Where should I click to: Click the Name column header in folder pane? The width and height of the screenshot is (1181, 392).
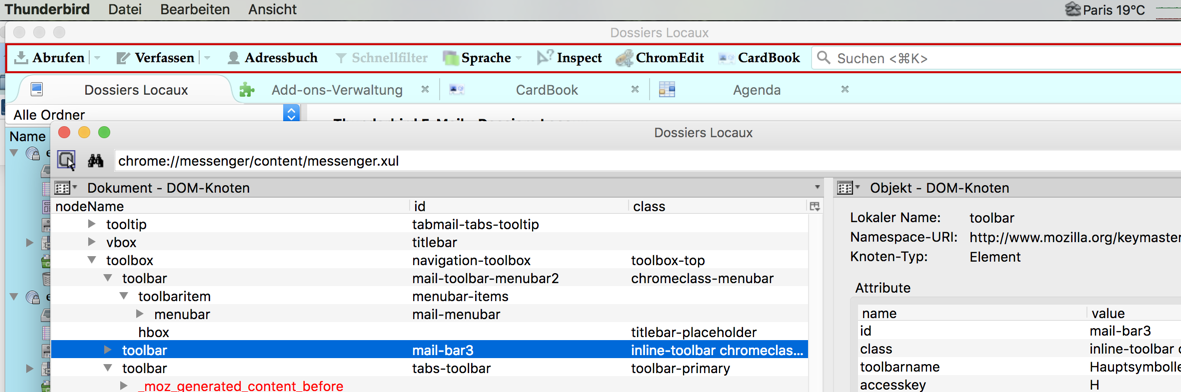(29, 136)
